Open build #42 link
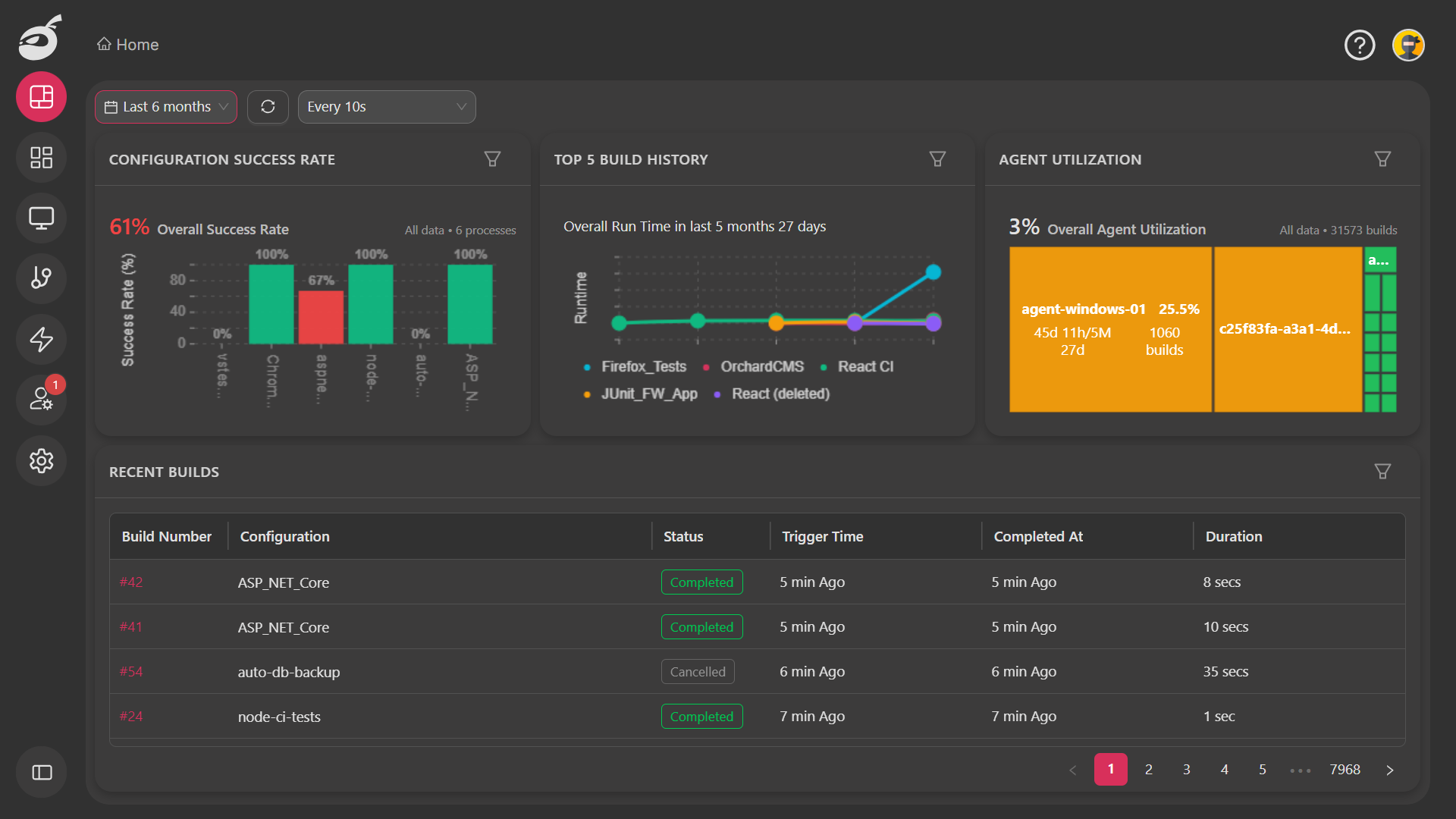The height and width of the screenshot is (819, 1456). click(x=130, y=582)
